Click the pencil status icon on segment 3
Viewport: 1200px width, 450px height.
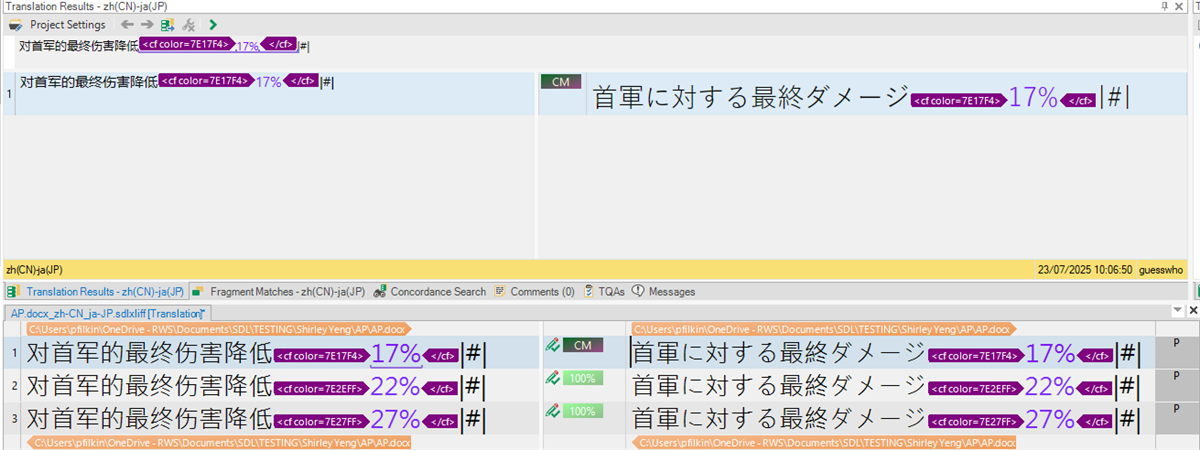(x=551, y=411)
